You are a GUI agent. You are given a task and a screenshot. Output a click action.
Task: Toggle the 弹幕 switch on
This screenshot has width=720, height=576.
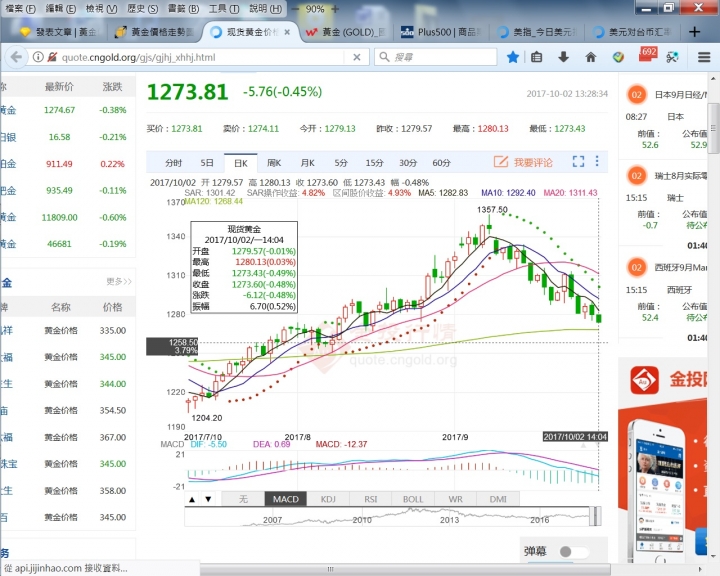click(572, 552)
